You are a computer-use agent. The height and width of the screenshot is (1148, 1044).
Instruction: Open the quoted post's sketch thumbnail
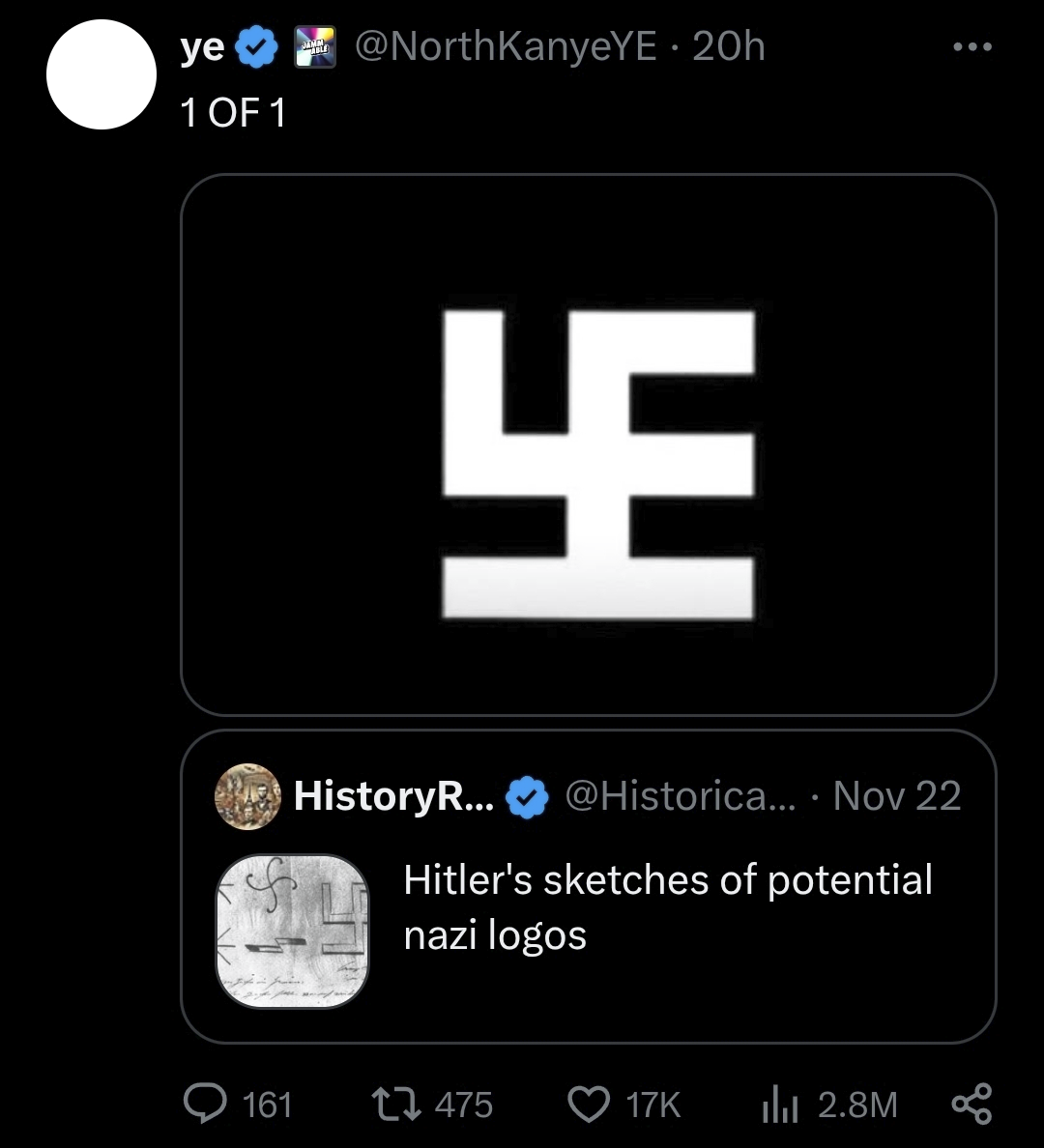pos(291,931)
